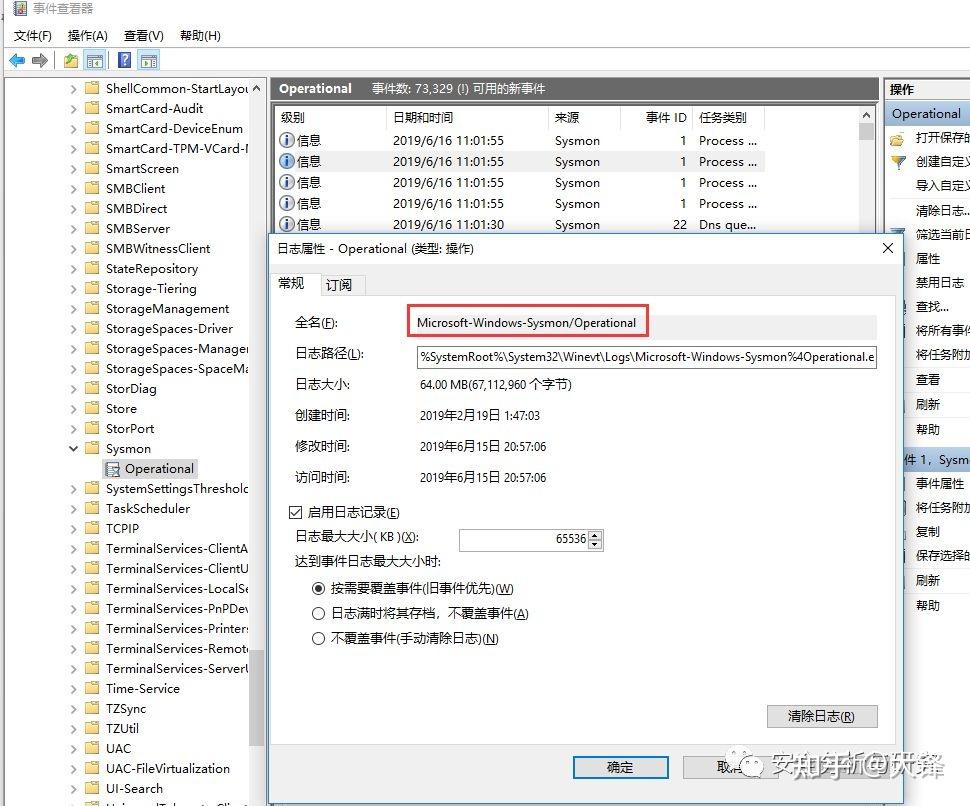This screenshot has height=806, width=970.
Task: Toggle the enable logging checkbox
Action: [296, 512]
